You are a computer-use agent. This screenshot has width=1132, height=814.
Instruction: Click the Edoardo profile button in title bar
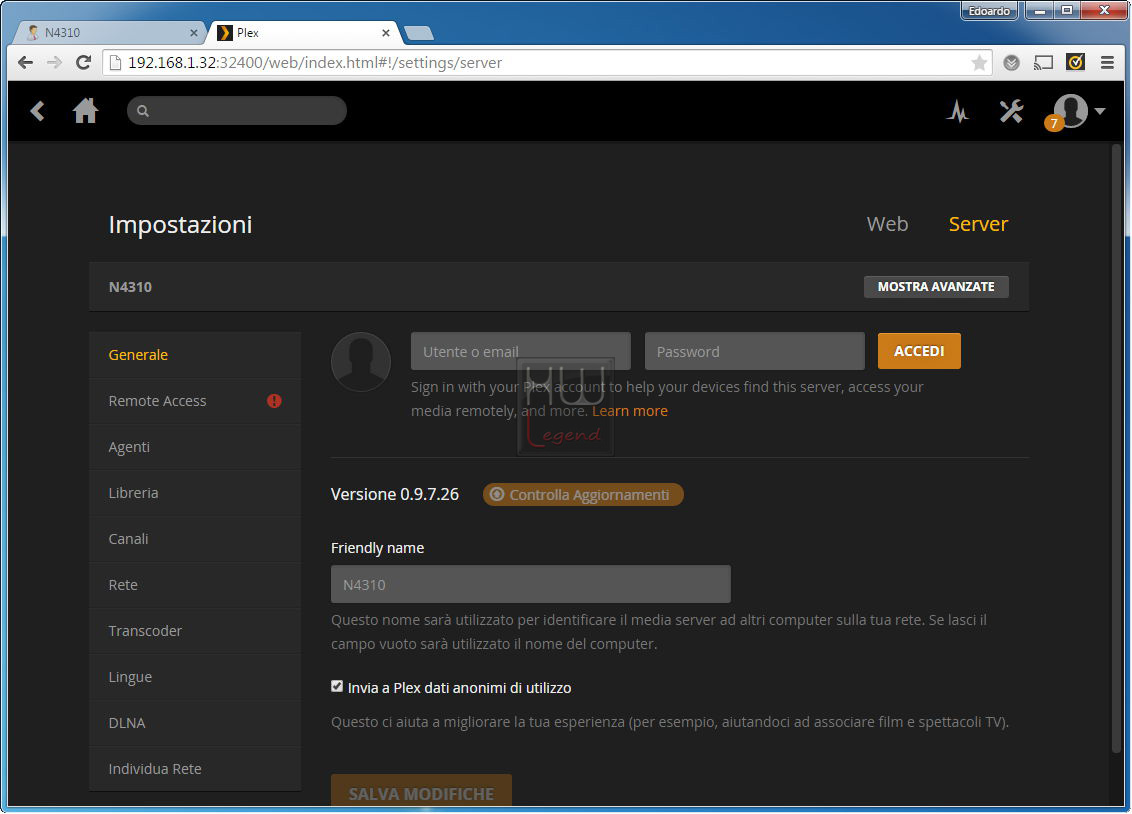pyautogui.click(x=989, y=11)
